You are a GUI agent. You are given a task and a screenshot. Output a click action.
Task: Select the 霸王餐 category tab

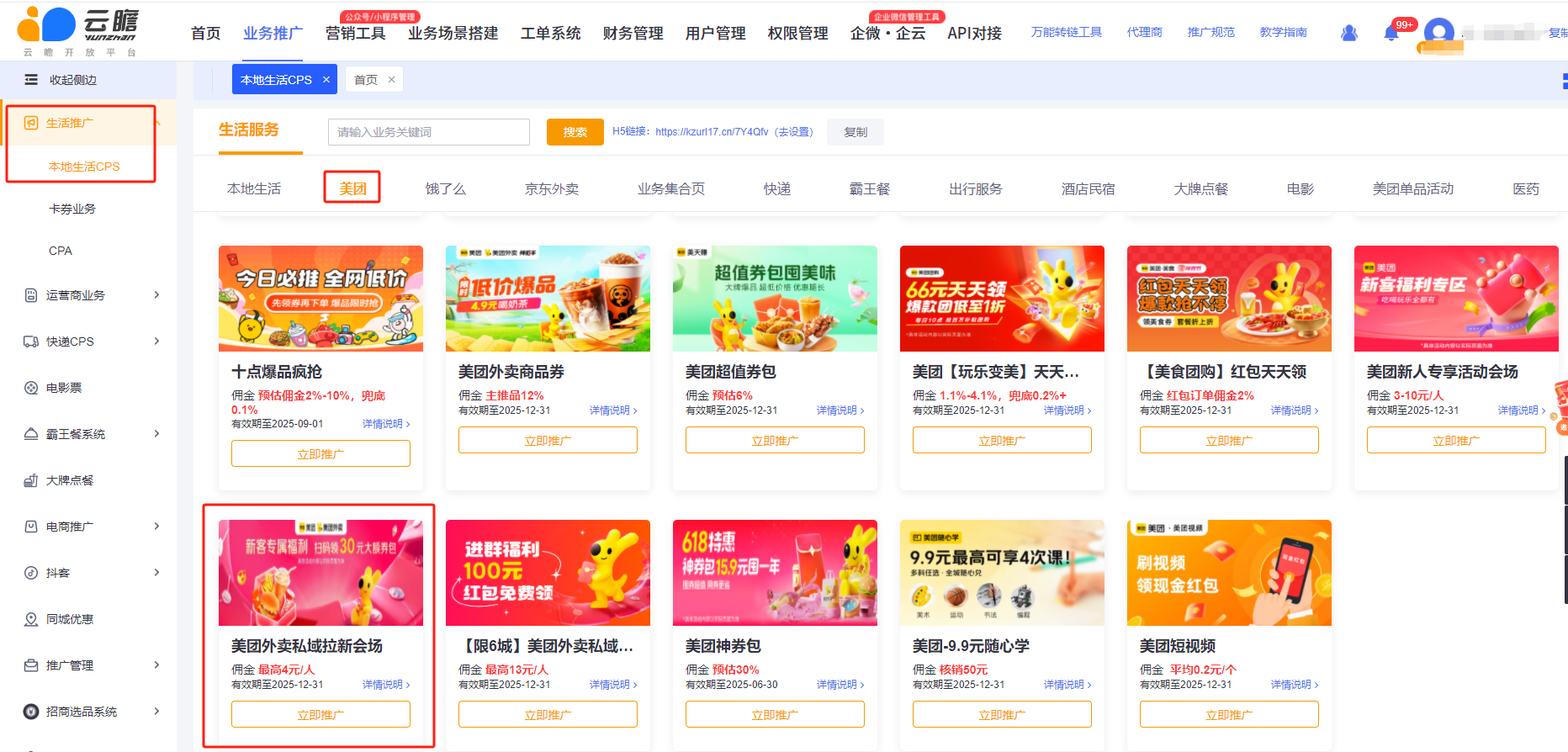coord(869,188)
